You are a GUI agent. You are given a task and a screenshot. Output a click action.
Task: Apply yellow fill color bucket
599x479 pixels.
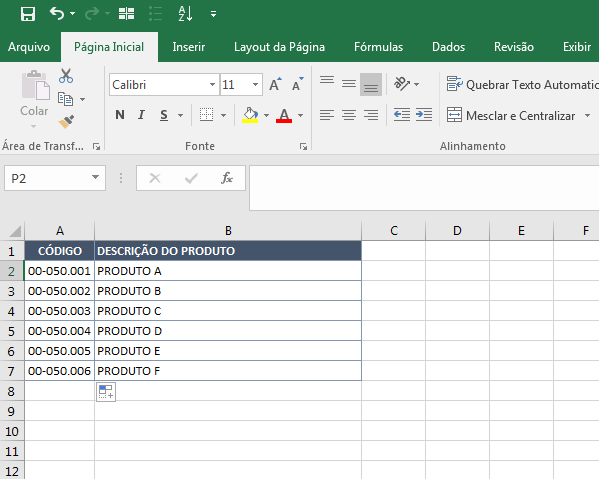[250, 115]
